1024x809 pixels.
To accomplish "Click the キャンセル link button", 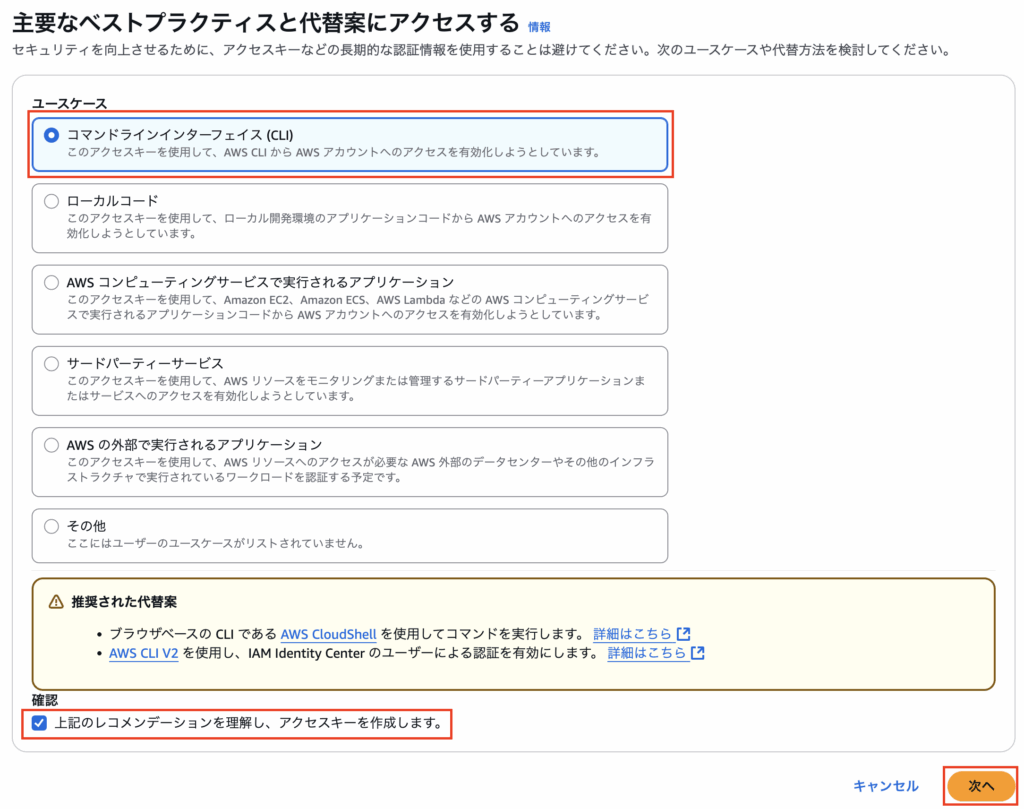I will [886, 786].
